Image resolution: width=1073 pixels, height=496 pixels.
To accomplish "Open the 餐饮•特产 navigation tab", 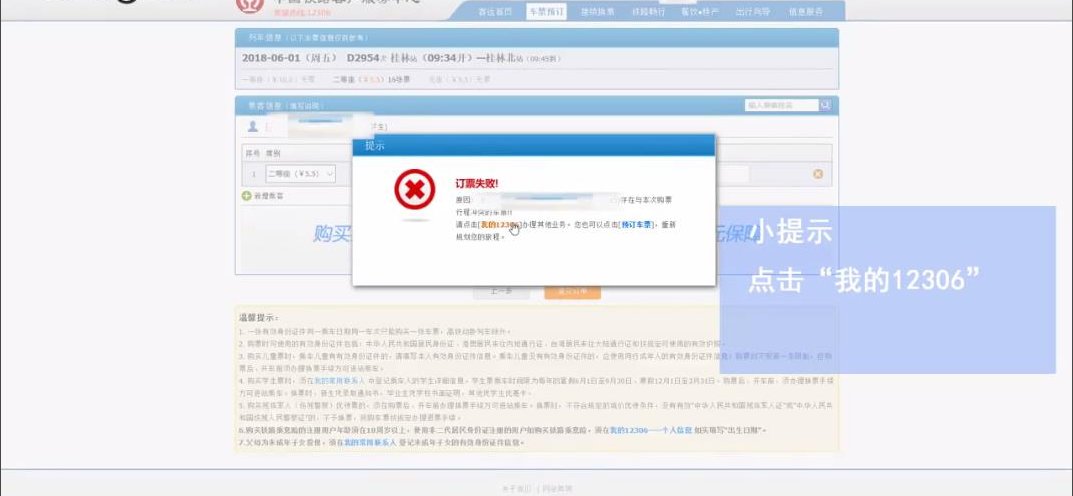I will 700,12.
